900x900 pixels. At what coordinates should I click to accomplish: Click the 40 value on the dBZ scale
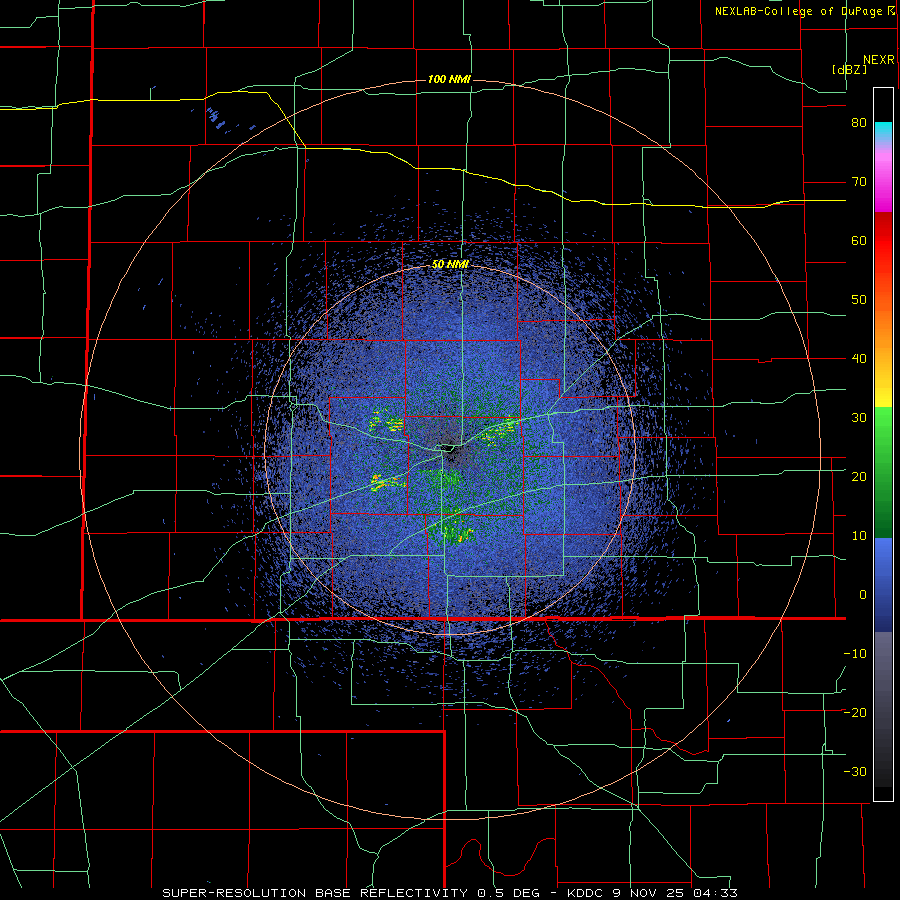[x=859, y=359]
